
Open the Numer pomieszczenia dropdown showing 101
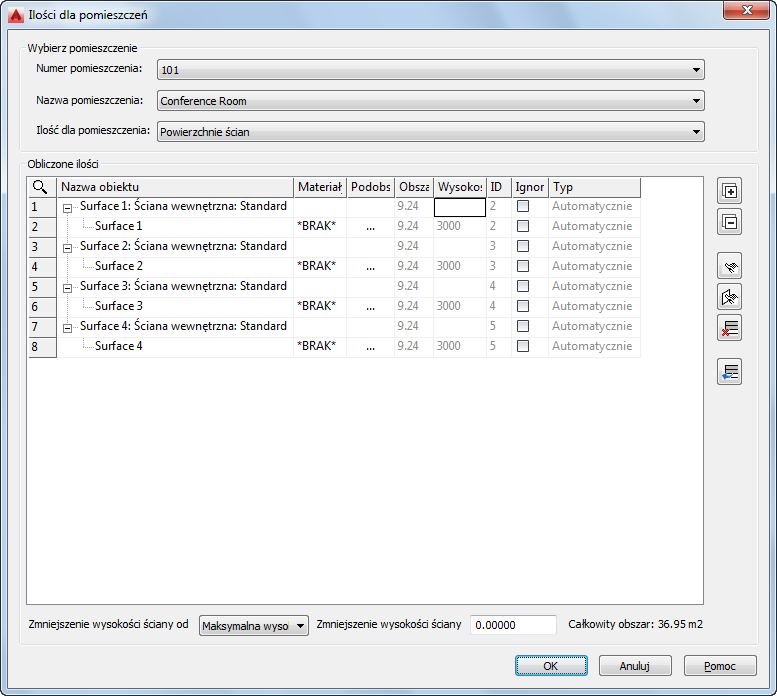pos(431,70)
